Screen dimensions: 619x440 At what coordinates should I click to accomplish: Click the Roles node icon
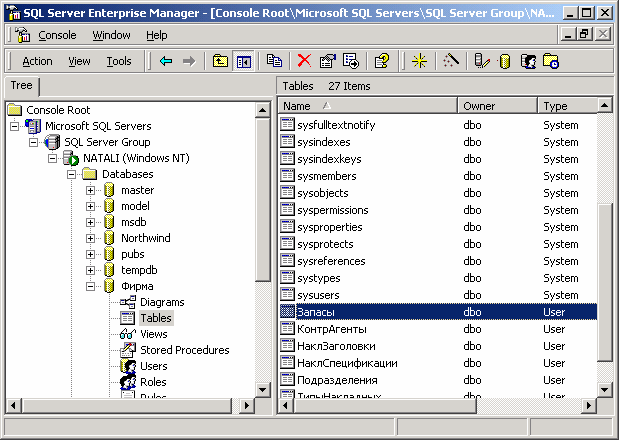[x=128, y=382]
